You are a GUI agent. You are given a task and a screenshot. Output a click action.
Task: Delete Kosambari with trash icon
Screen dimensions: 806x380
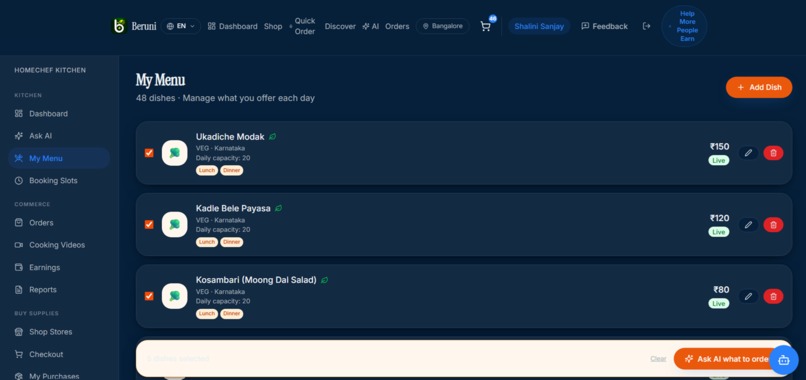(x=774, y=296)
